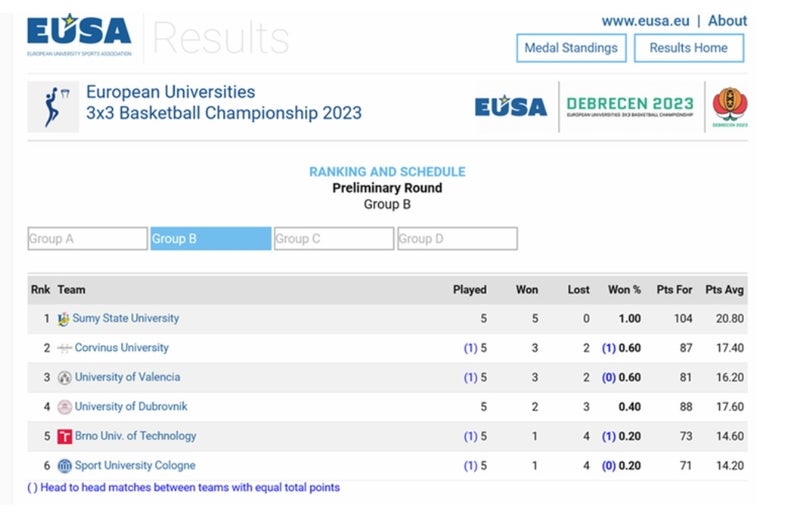Click the Won % value 1.00

[x=630, y=319]
